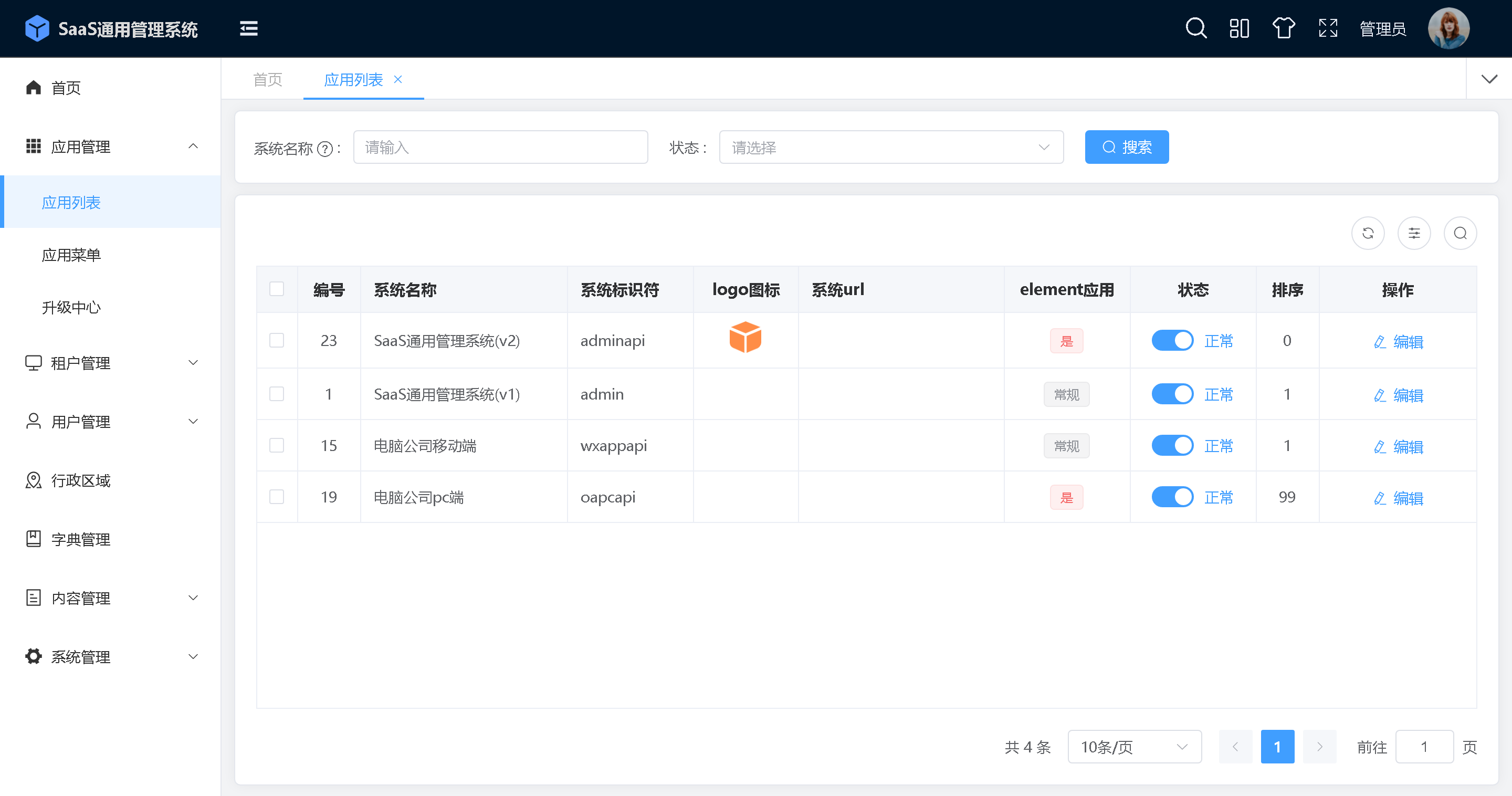The image size is (1512, 796).
Task: Expand the 系统管理 menu group
Action: point(193,656)
